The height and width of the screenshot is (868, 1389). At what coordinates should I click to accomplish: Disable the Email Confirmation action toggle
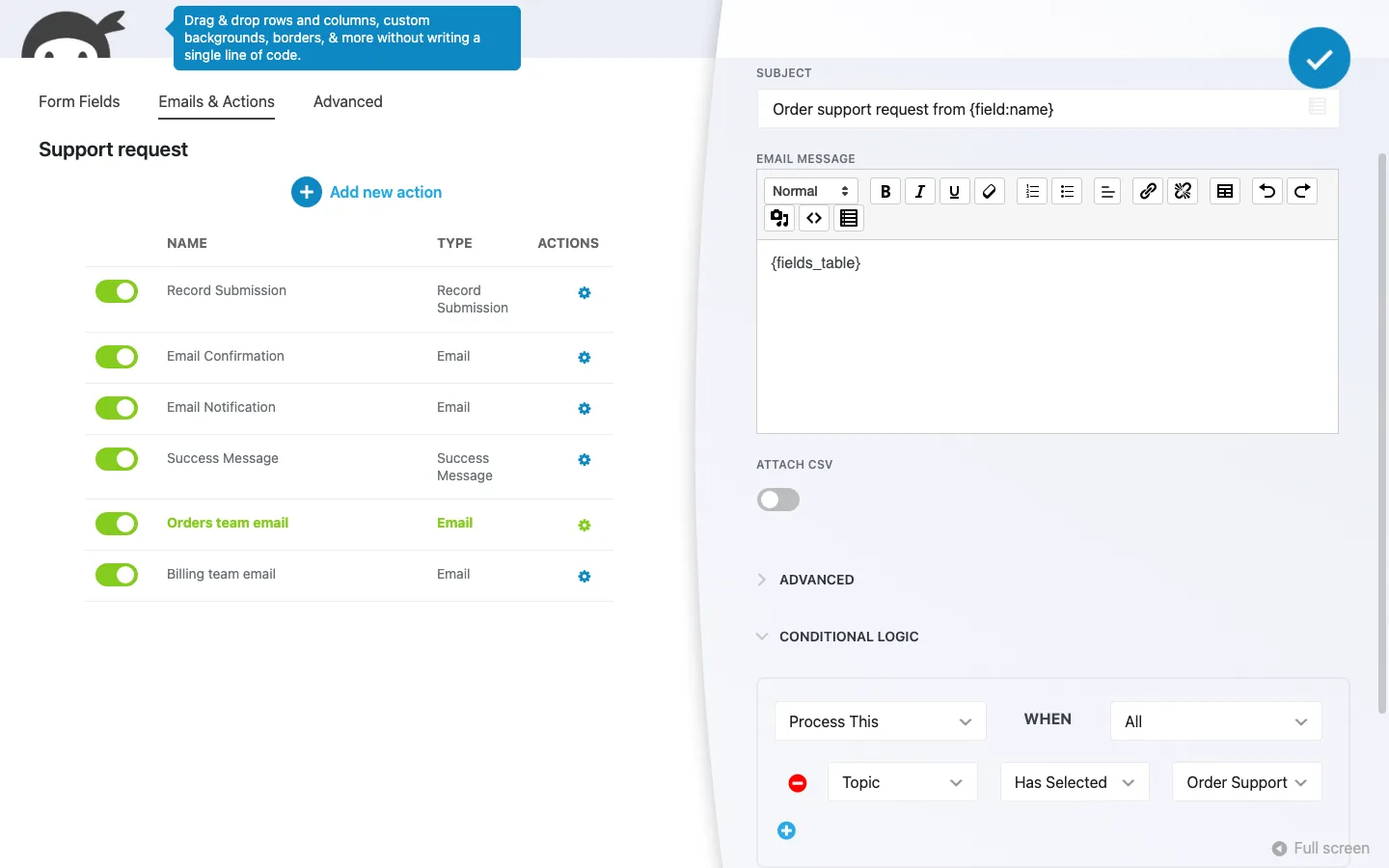[117, 357]
